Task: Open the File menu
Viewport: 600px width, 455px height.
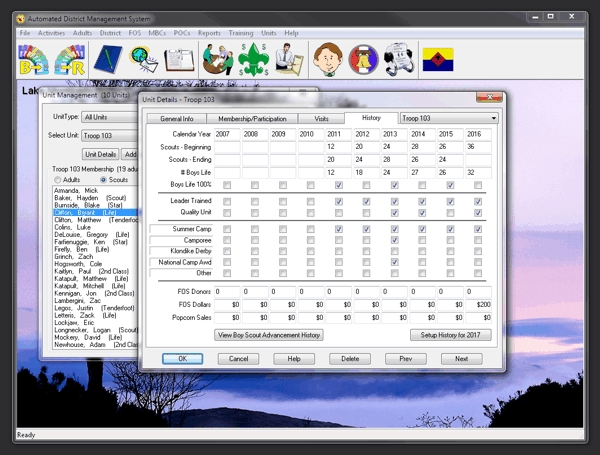Action: 25,33
